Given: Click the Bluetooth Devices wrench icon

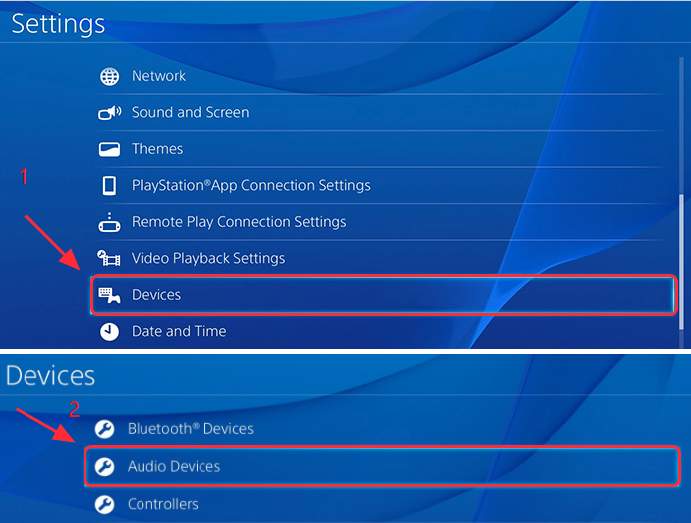Looking at the screenshot, I should (105, 429).
